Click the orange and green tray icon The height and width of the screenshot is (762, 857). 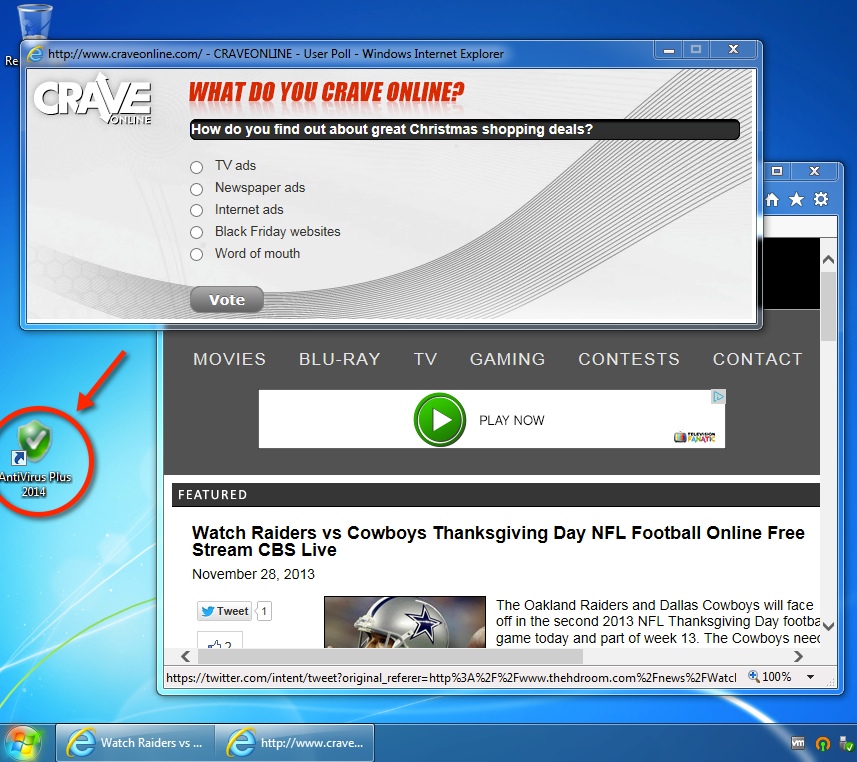[x=823, y=743]
